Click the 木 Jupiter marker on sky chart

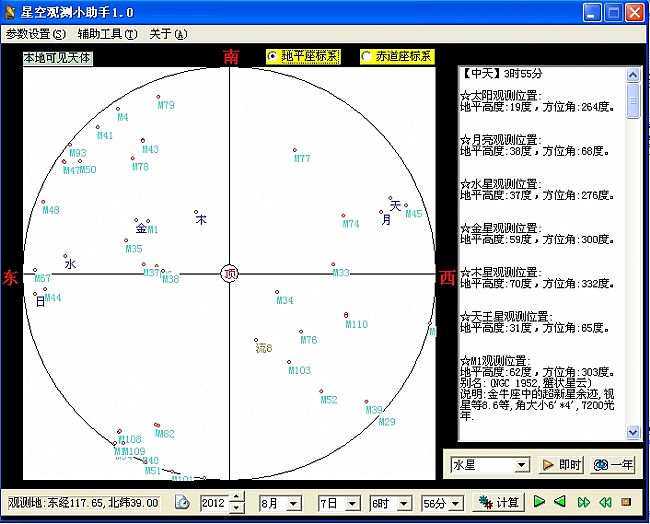200,218
